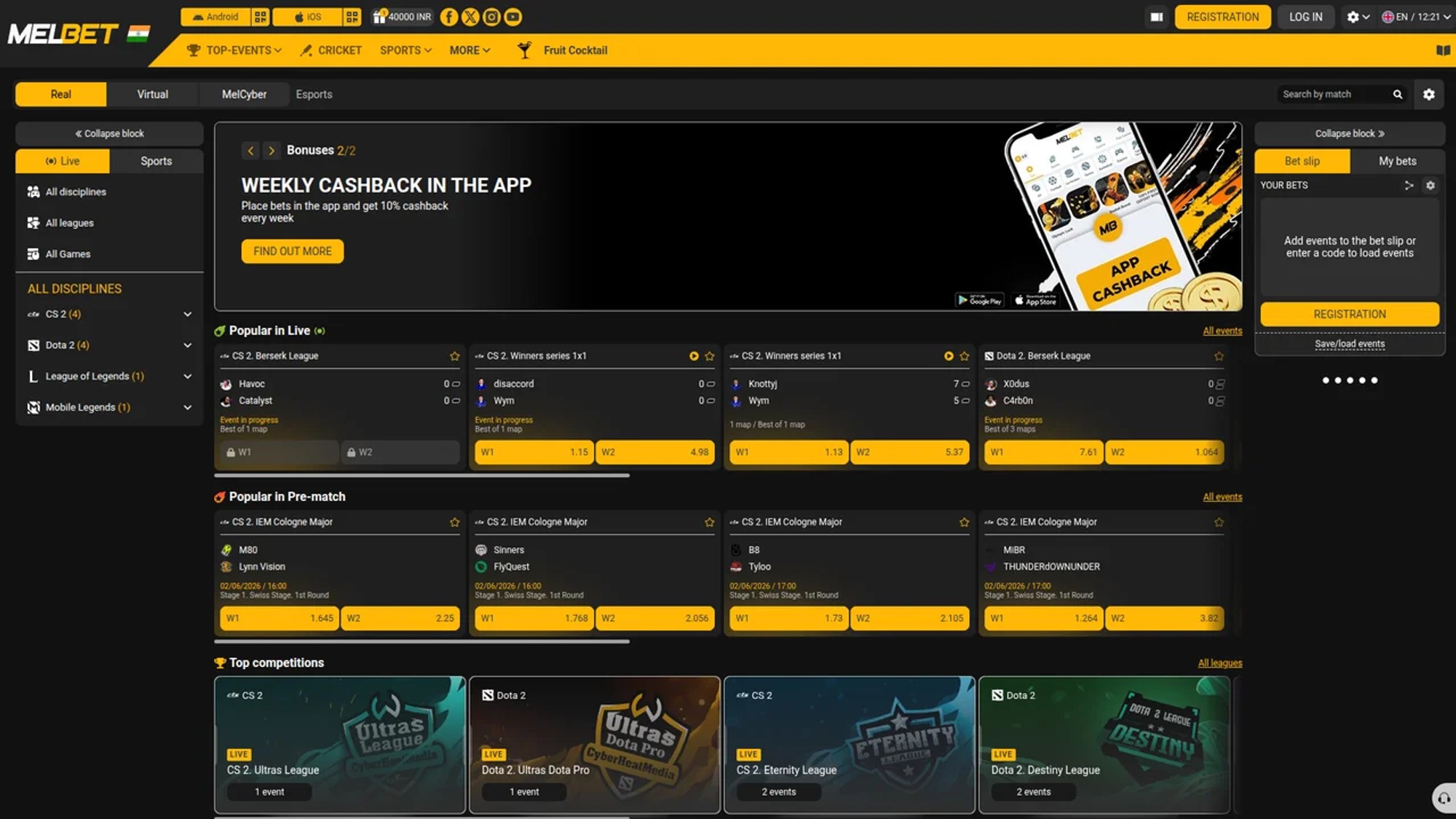The image size is (1456, 819).
Task: Open the Instagram social icon
Action: (492, 17)
